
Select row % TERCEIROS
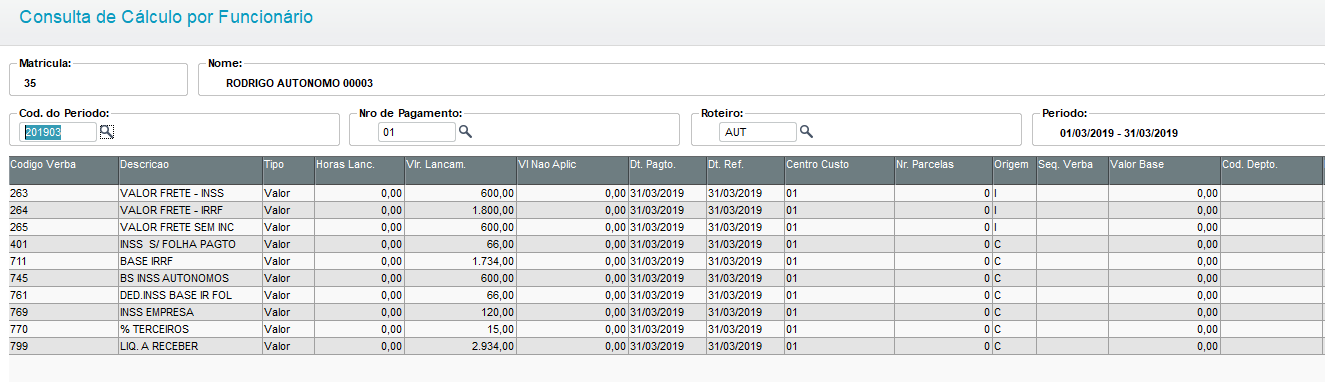point(666,329)
